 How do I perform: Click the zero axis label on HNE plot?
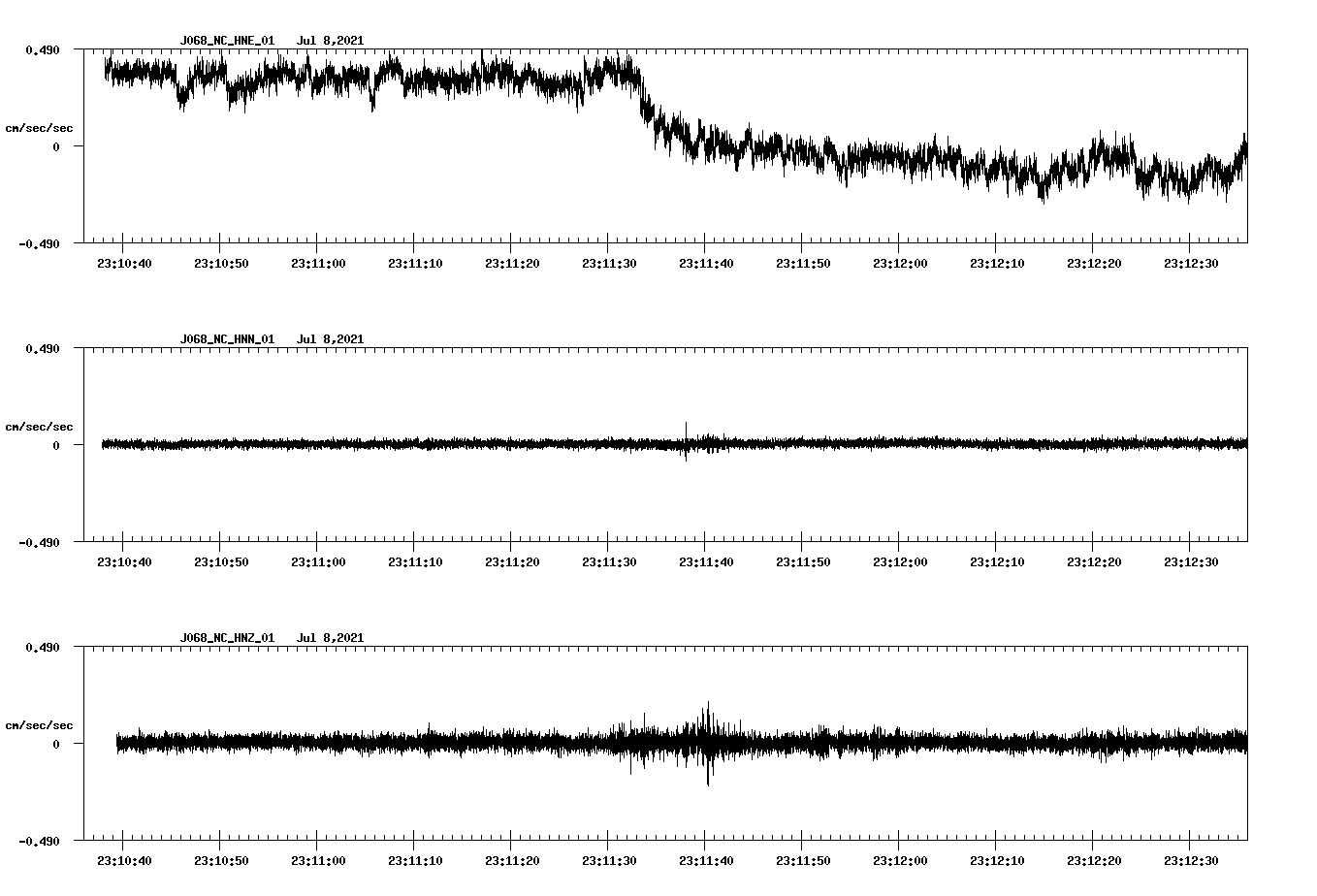(56, 146)
